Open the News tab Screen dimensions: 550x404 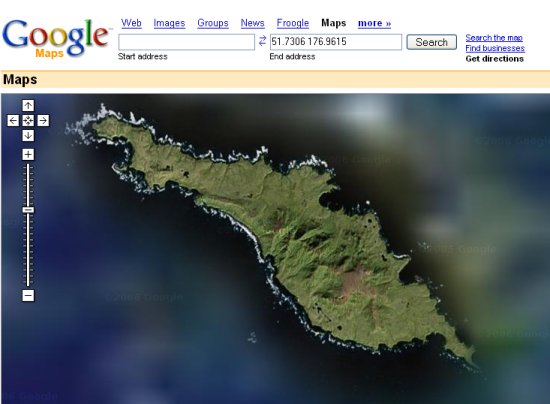click(252, 23)
